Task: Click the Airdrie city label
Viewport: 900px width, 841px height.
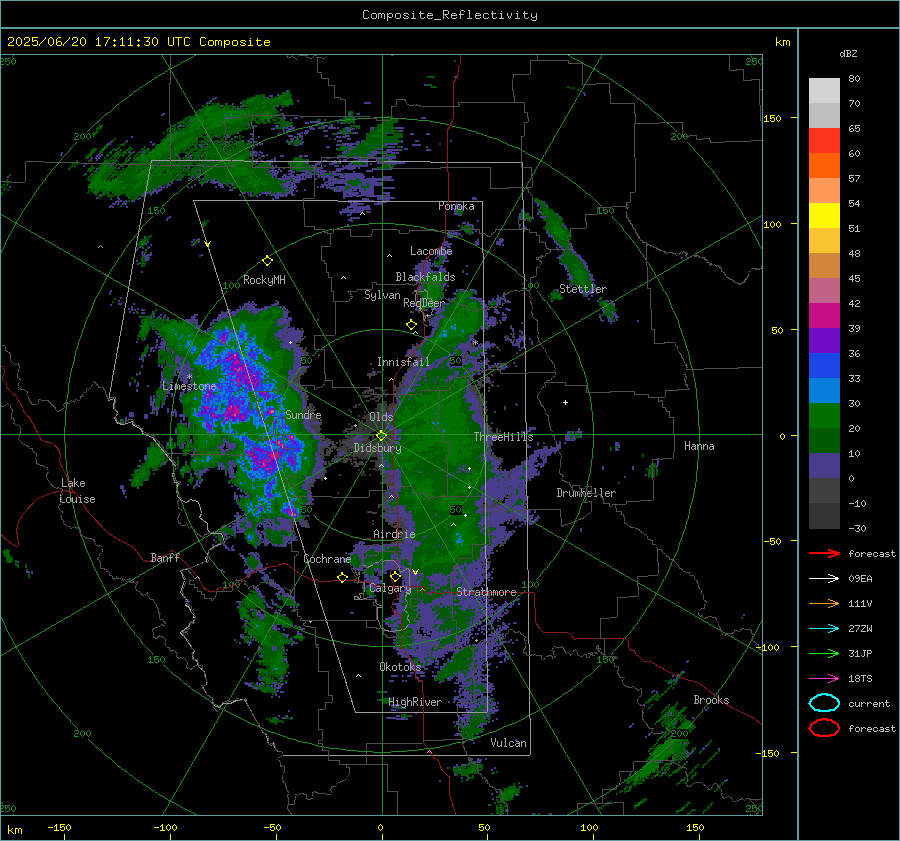Action: click(x=394, y=534)
